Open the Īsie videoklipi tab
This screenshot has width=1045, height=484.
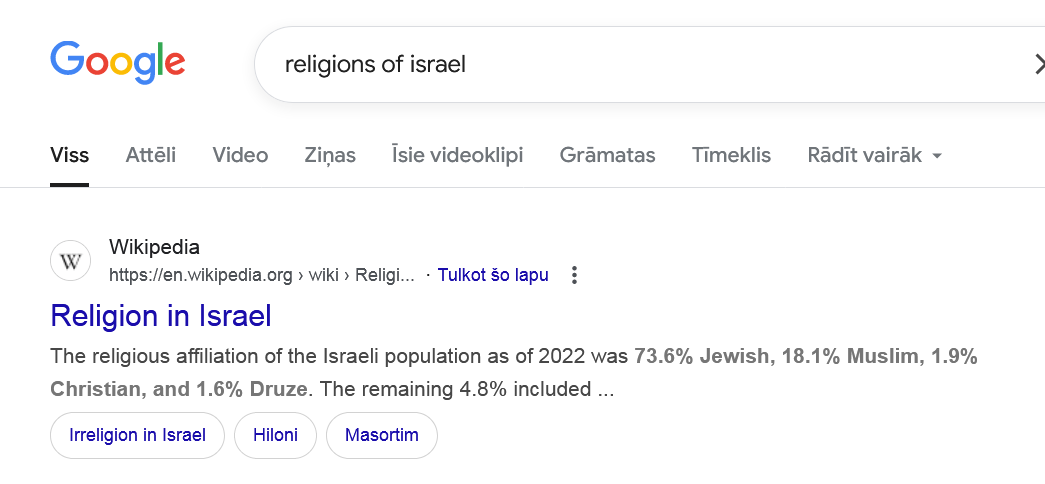pos(458,155)
